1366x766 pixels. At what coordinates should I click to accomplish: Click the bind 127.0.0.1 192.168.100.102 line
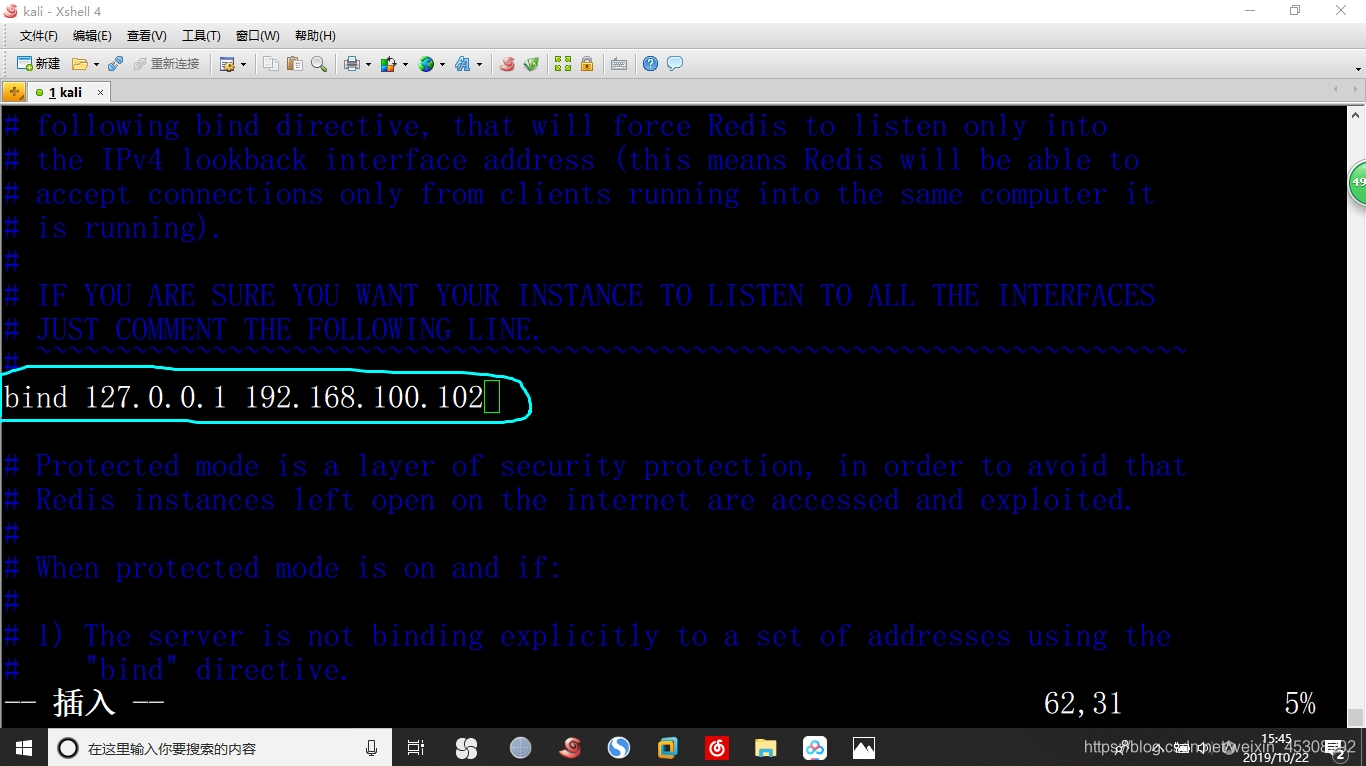(x=244, y=398)
